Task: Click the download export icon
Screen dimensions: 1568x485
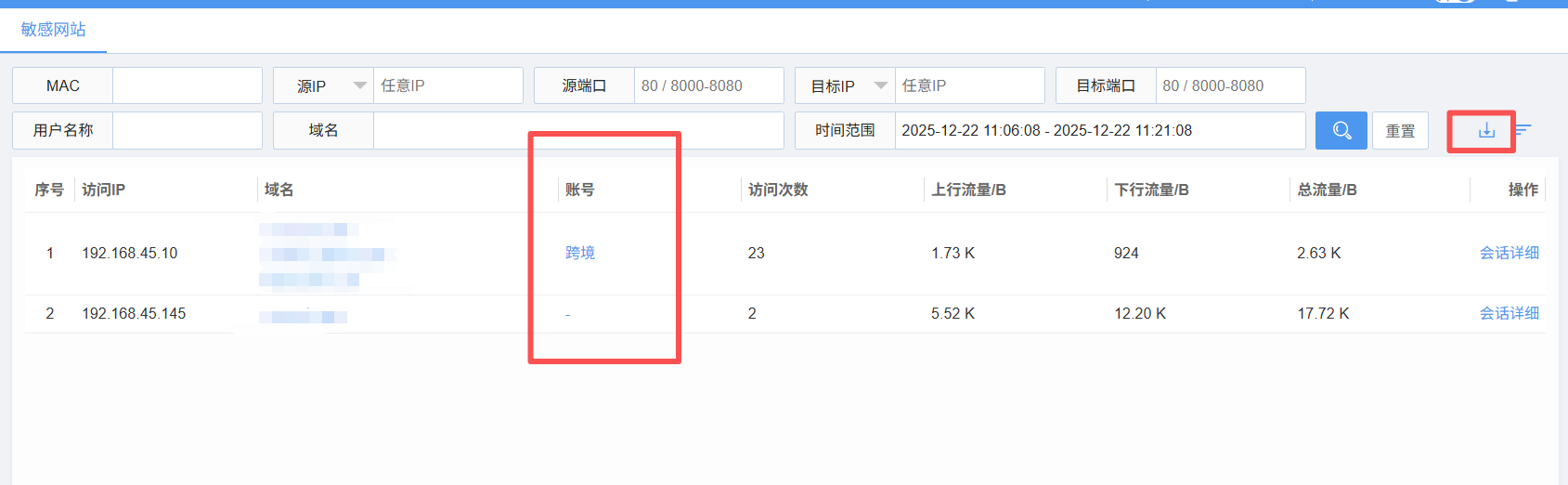Action: point(1486,131)
